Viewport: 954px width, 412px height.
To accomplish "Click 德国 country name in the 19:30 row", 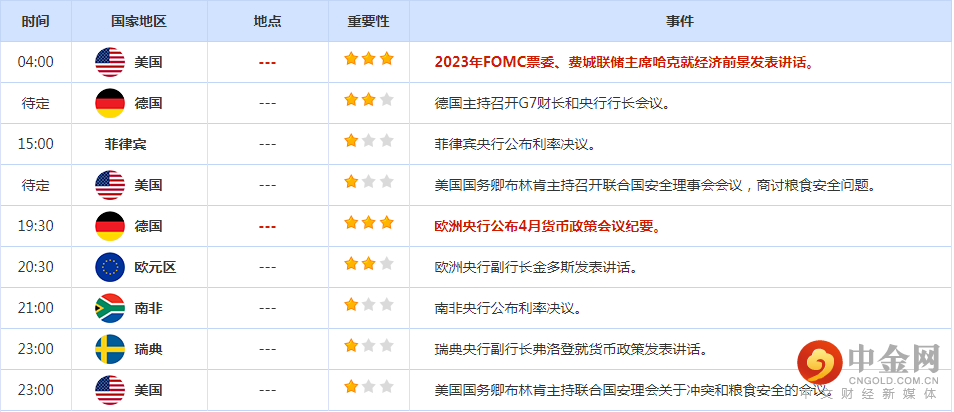I will [x=148, y=226].
